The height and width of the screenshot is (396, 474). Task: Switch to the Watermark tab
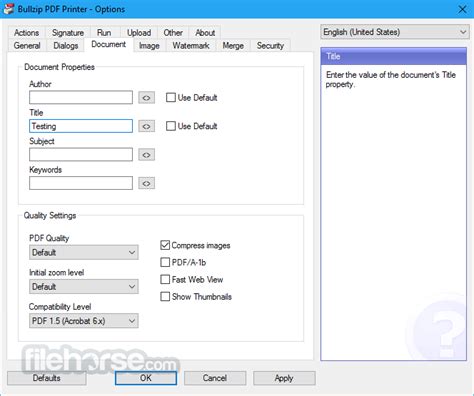(191, 46)
